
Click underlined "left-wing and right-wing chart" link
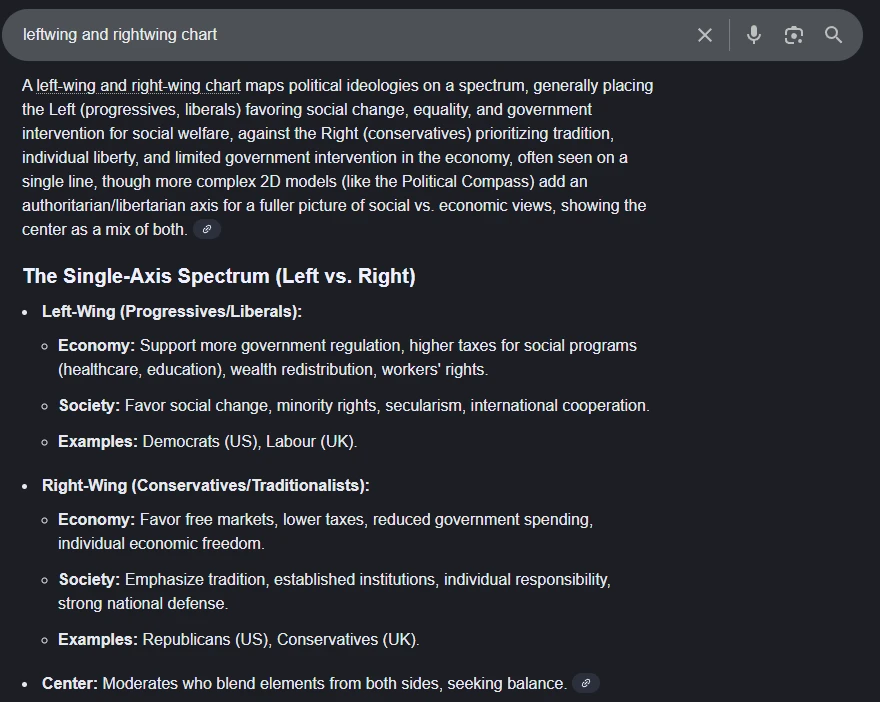138,85
